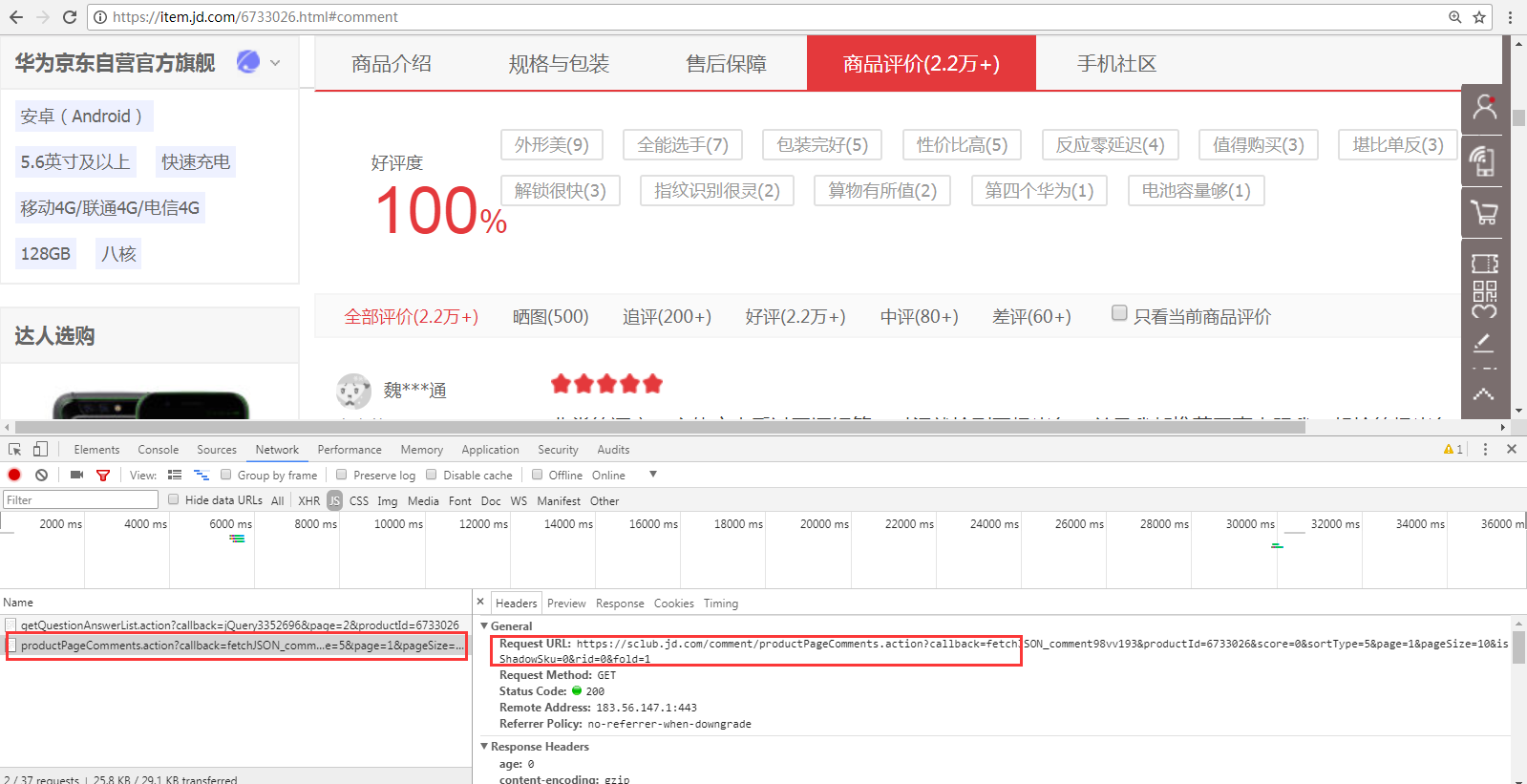Toggle the XHR request type filter
This screenshot has height=784, width=1527.
pos(309,500)
